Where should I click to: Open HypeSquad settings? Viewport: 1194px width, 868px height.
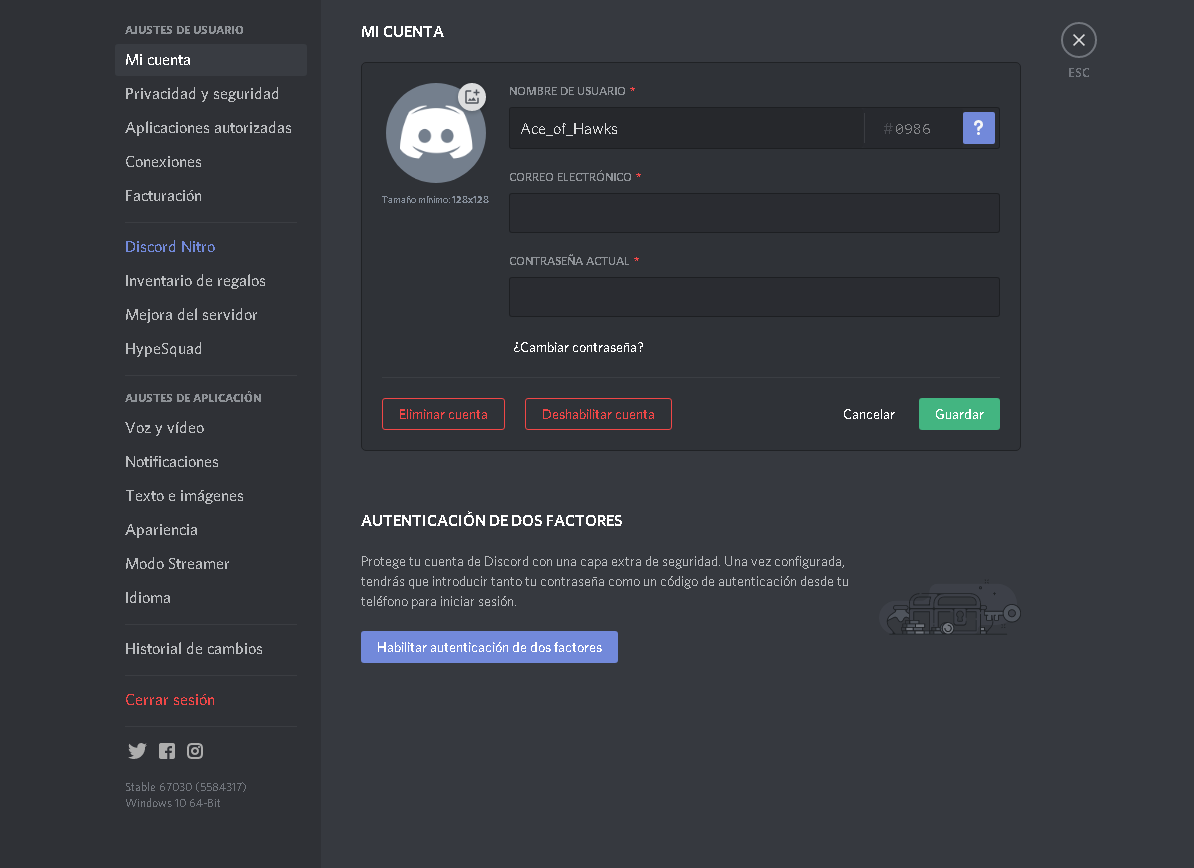tap(211, 349)
